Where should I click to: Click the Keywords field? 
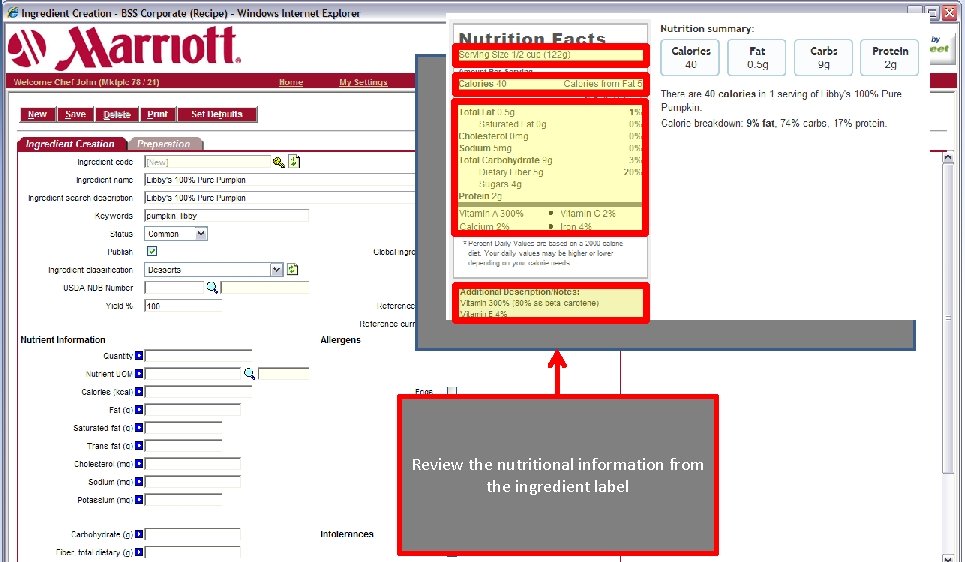click(226, 215)
